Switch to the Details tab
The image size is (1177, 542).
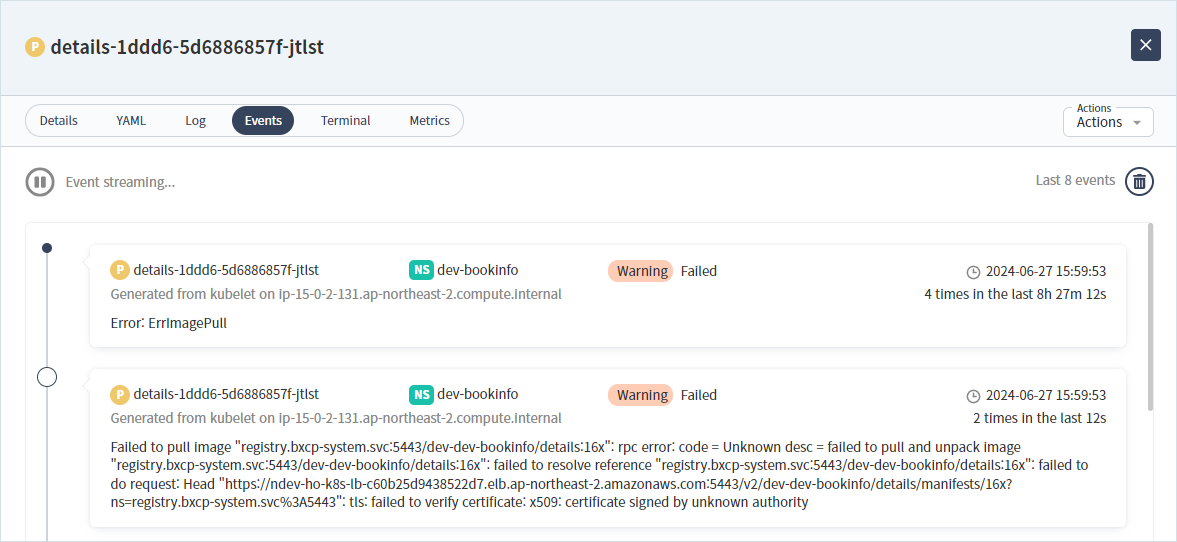[59, 120]
